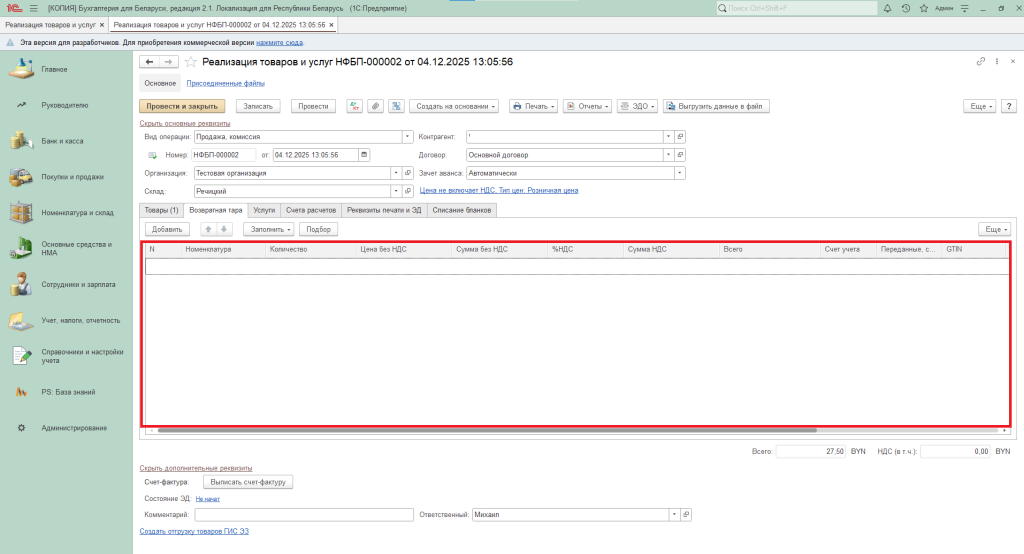The height and width of the screenshot is (554, 1024).
Task: Open the Склад dropdown list
Action: 396,191
